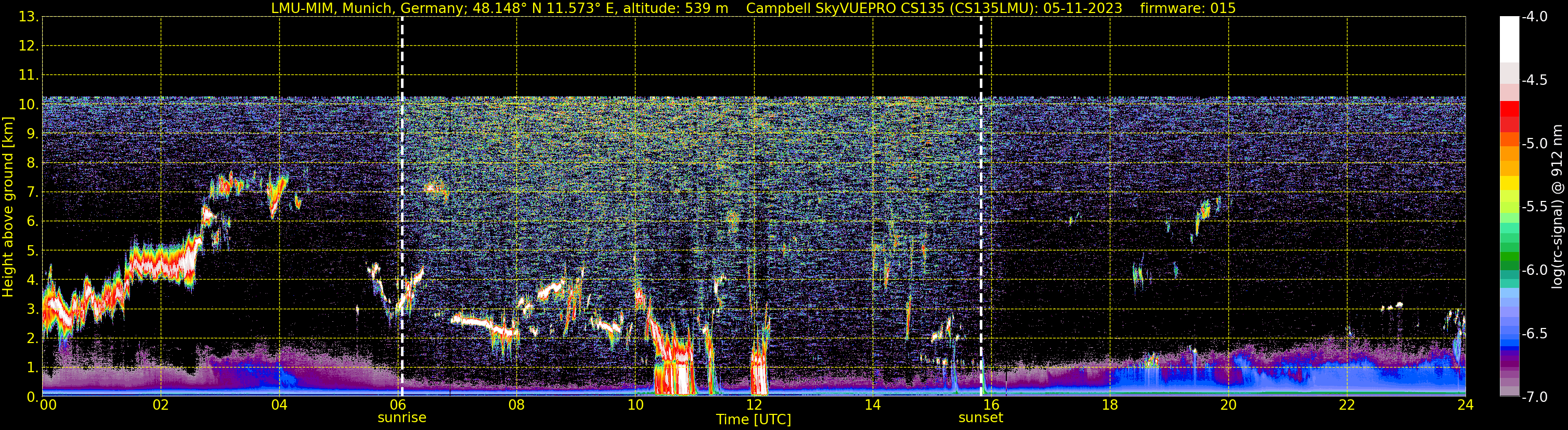The image size is (1568, 430).
Task: Click the '1.' height axis tick label
Action: pyautogui.click(x=32, y=367)
